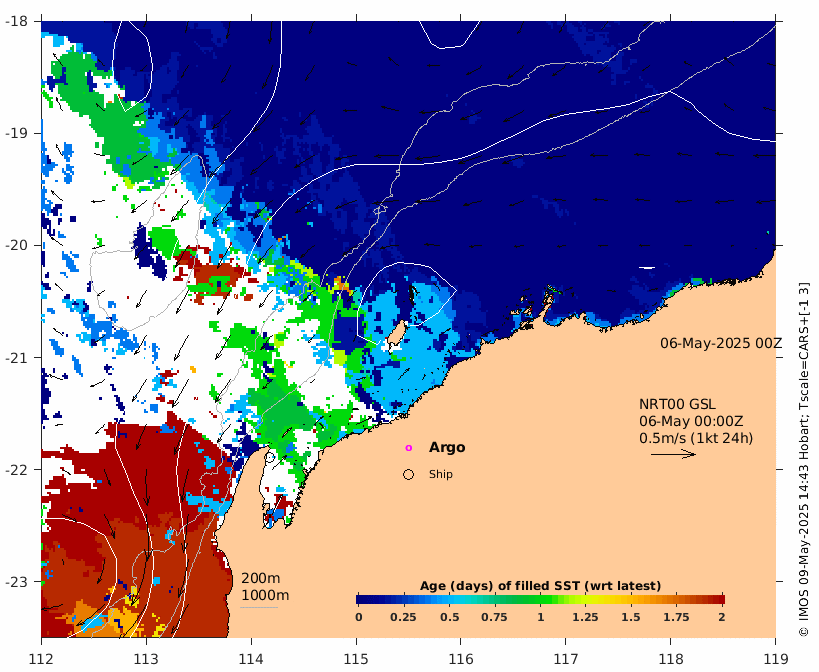
Task: Click the latitude axis label '-20'
Action: tap(17, 245)
